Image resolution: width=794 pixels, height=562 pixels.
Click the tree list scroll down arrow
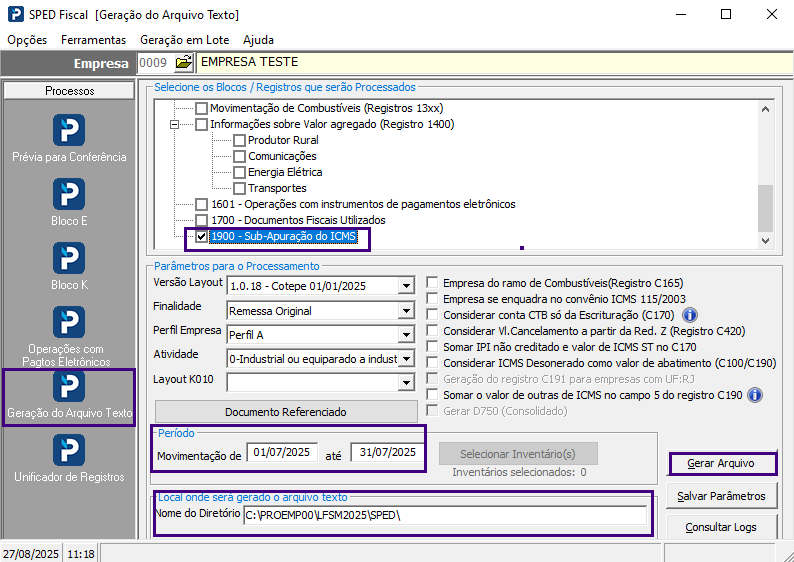[766, 240]
